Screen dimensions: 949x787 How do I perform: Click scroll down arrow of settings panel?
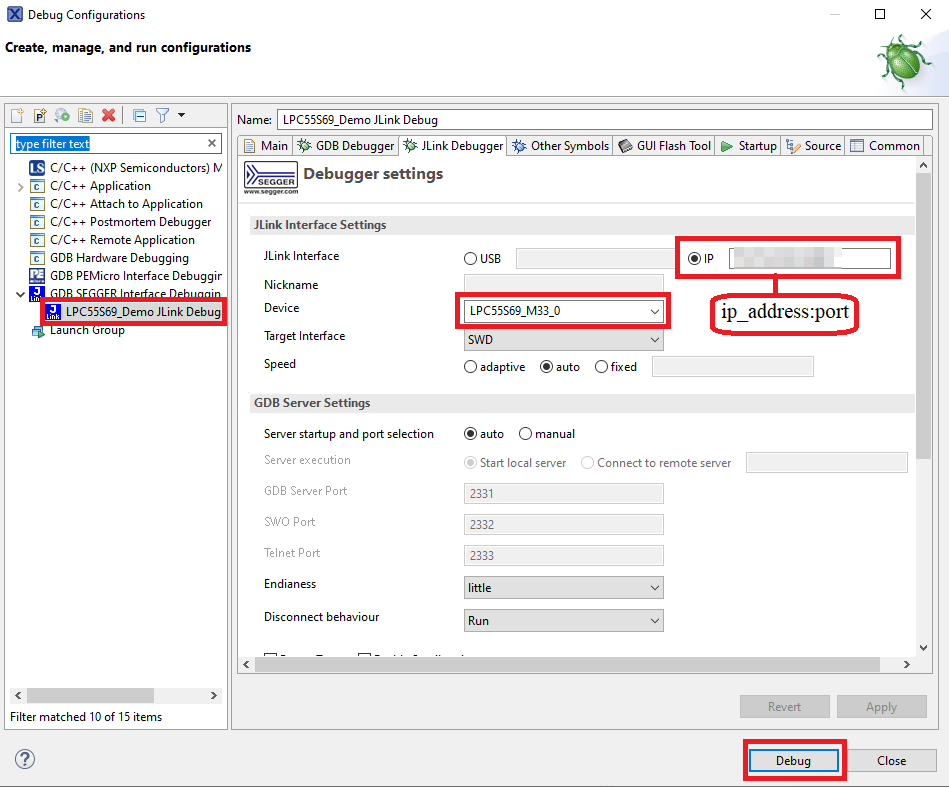[923, 648]
